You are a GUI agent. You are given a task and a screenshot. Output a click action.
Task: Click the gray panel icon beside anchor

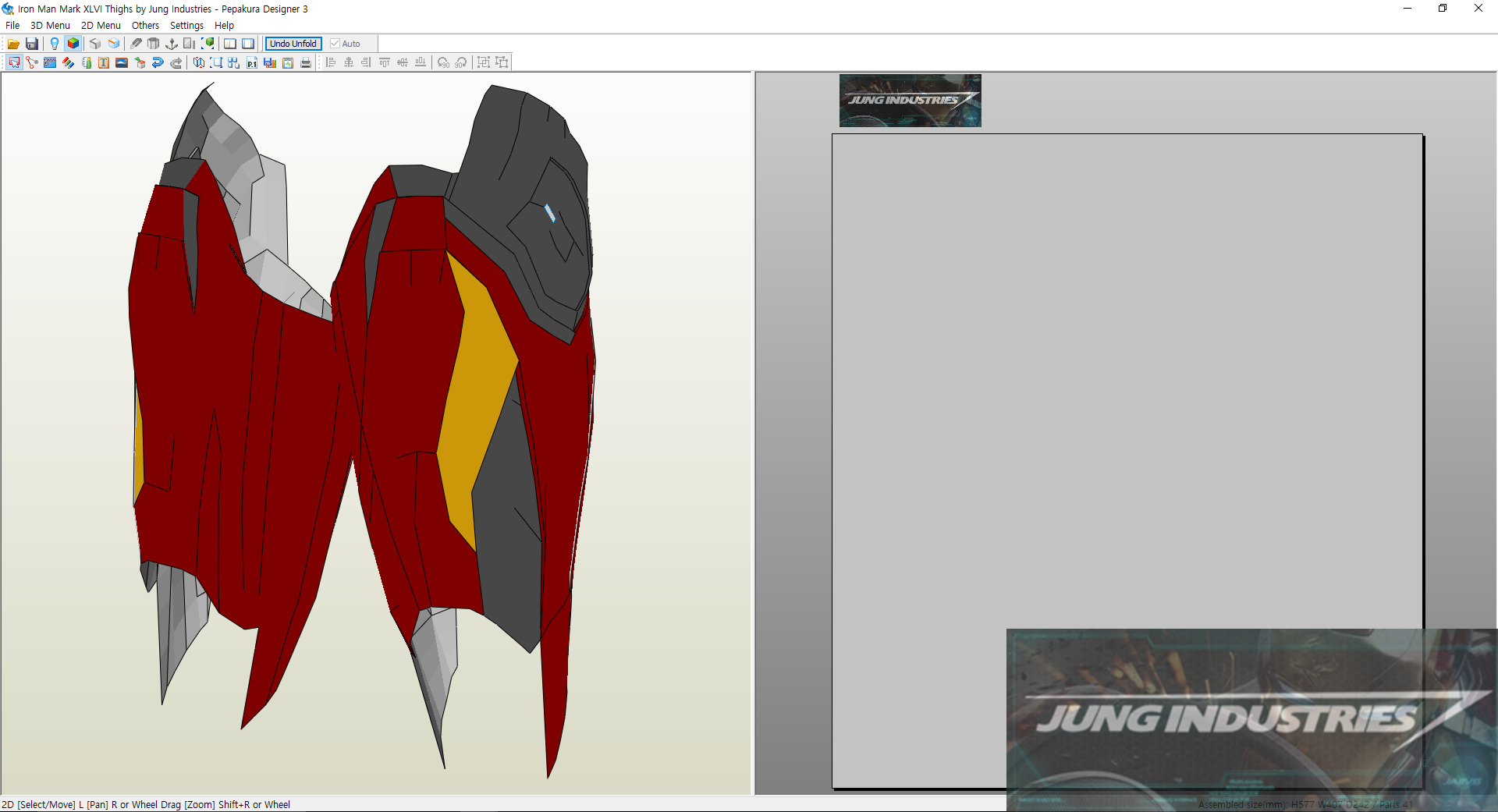coord(190,44)
